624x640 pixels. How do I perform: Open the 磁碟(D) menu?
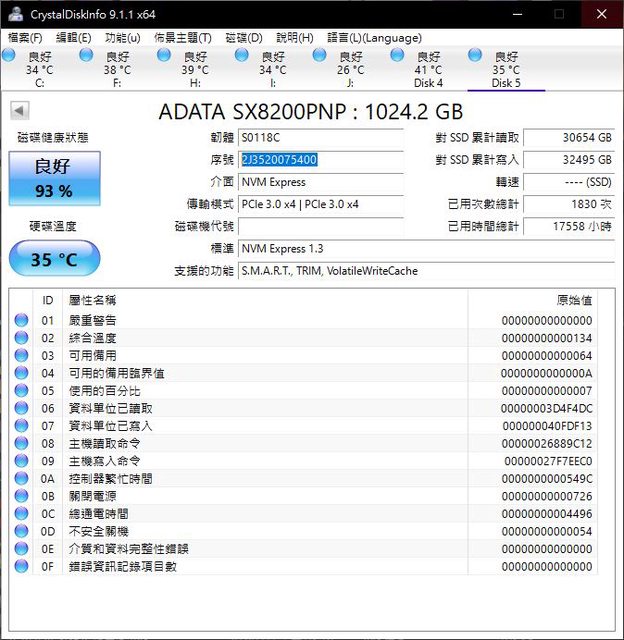pyautogui.click(x=244, y=38)
